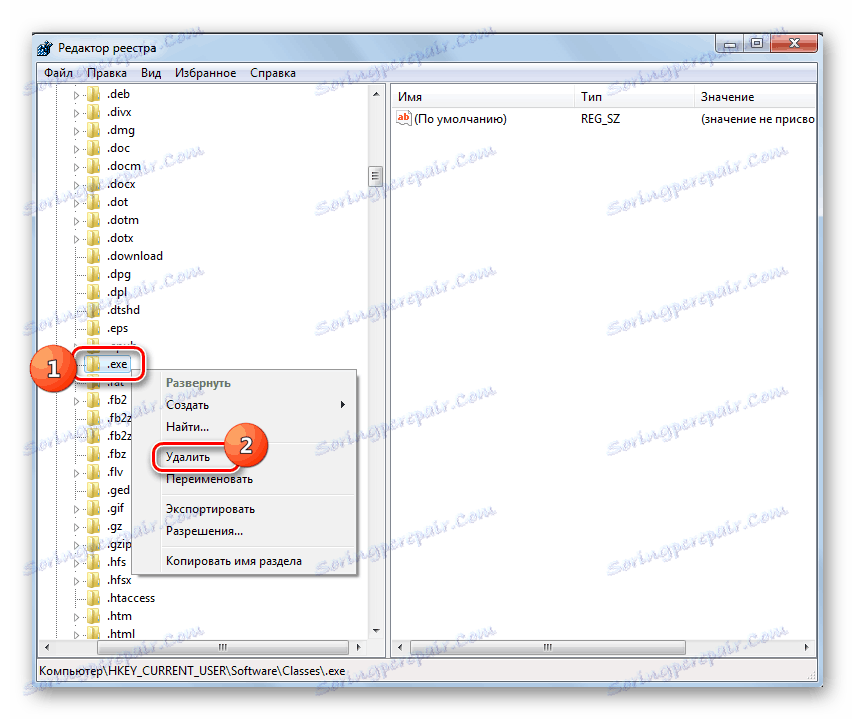Expand the .divx key
855x719 pixels.
coord(76,113)
